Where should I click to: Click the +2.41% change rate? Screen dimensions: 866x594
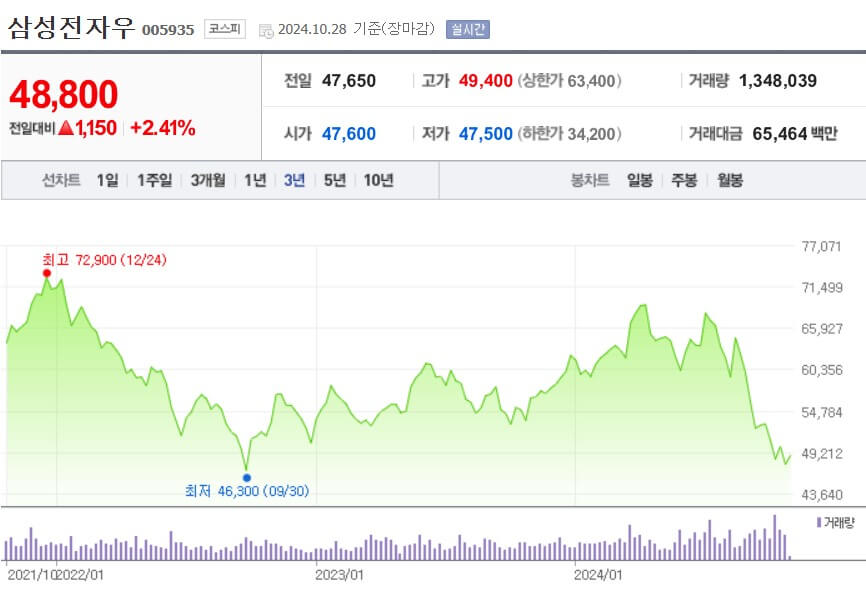pos(162,128)
